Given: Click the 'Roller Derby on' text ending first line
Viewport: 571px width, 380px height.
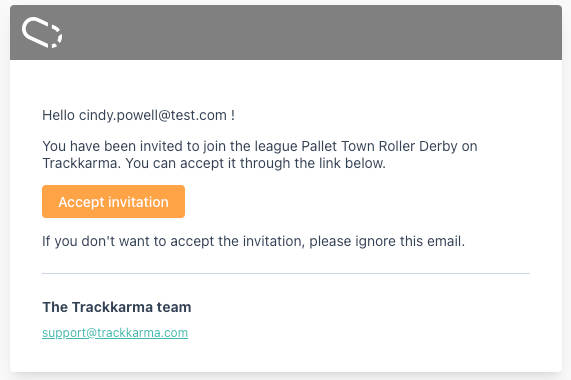Looking at the screenshot, I should pos(428,146).
